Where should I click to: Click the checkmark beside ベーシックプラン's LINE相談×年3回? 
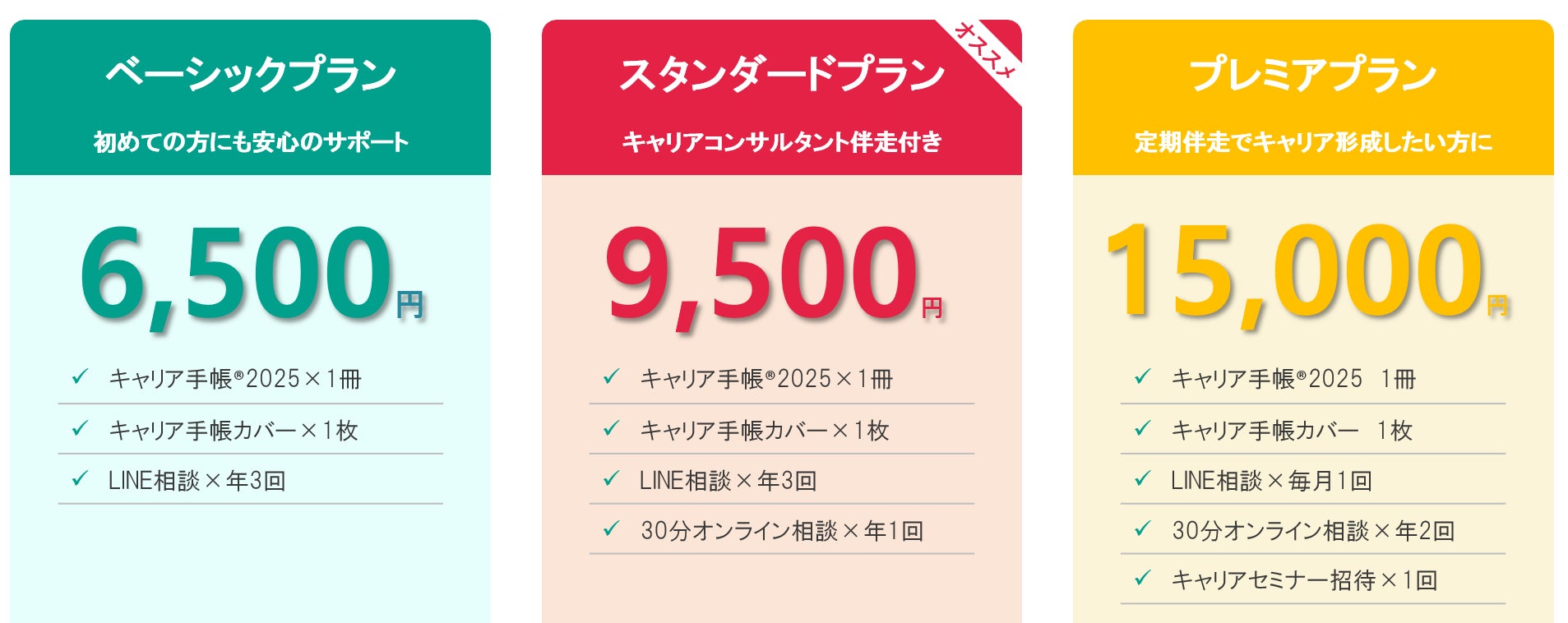(80, 478)
